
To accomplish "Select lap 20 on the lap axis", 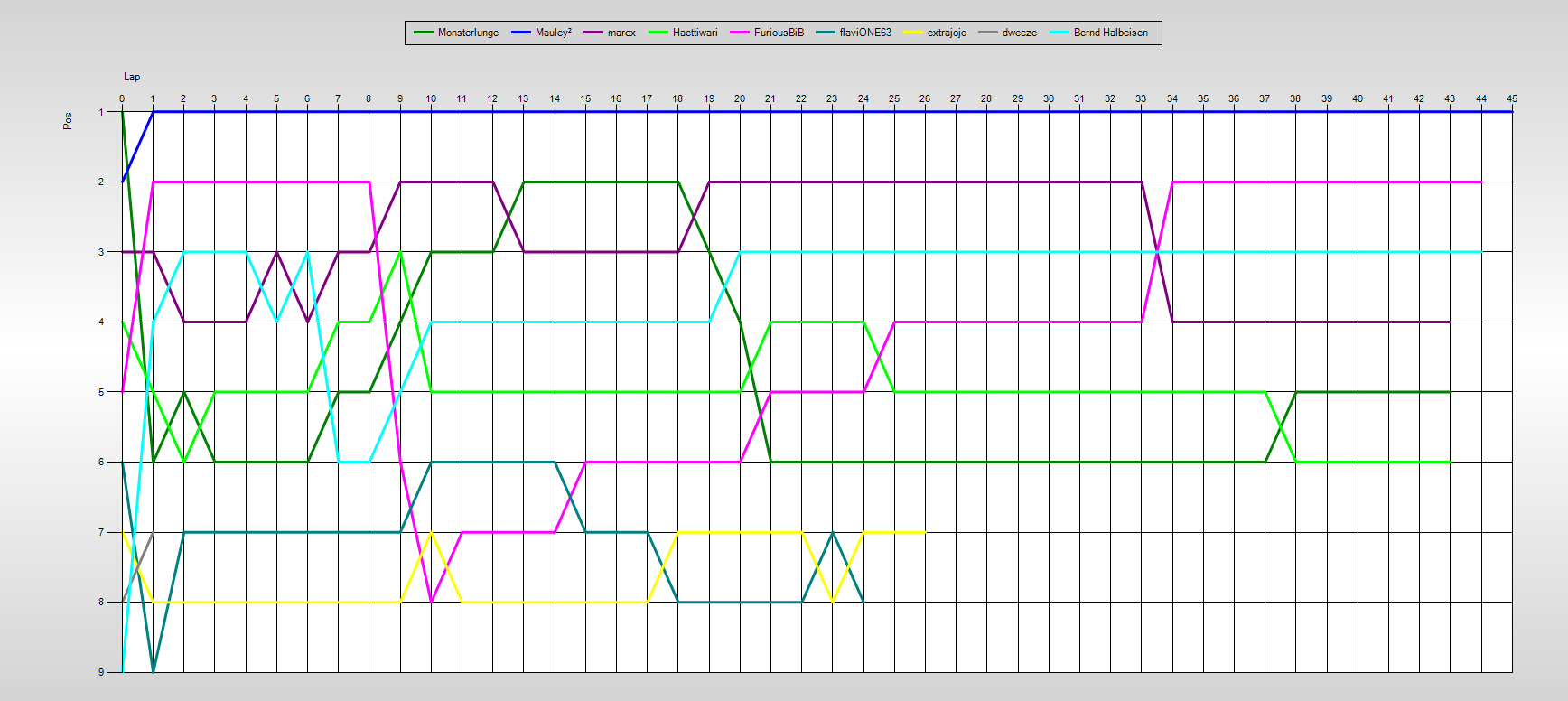I will 740,98.
